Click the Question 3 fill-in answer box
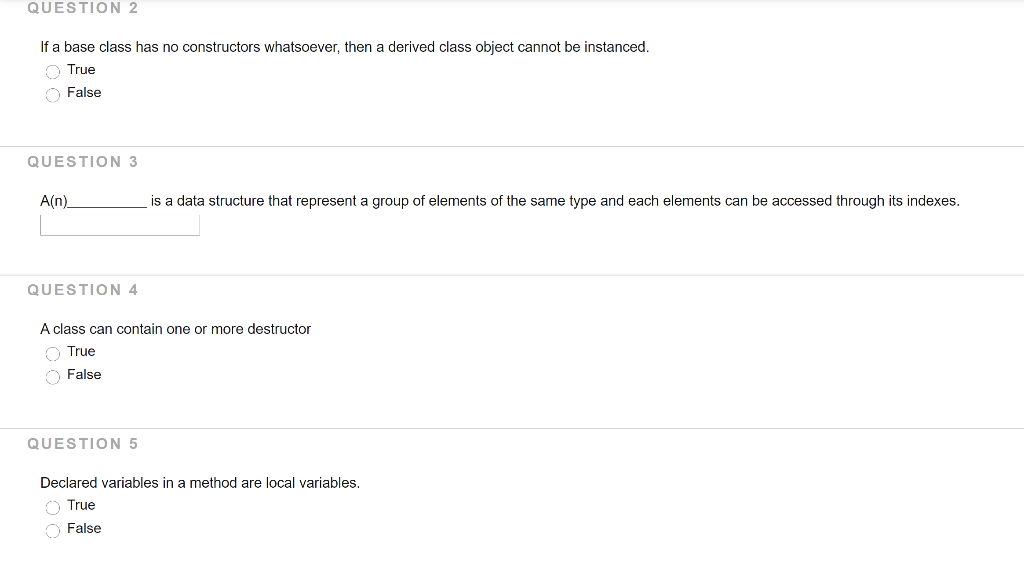The width and height of the screenshot is (1024, 576). coord(120,224)
